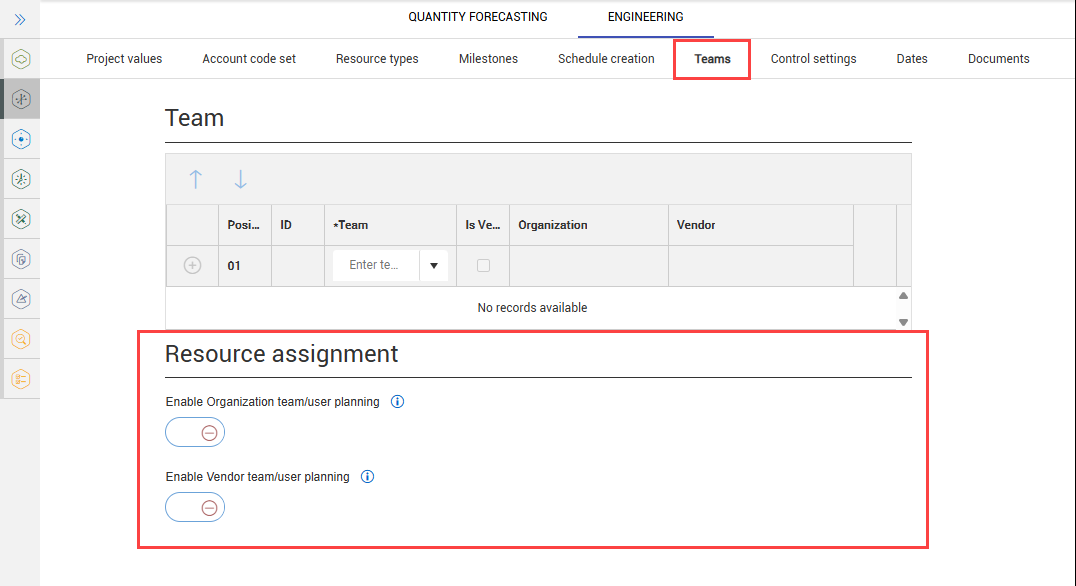Viewport: 1076px width, 586px height.
Task: Check the Is Vendor checkbox in row 01
Action: [x=483, y=266]
